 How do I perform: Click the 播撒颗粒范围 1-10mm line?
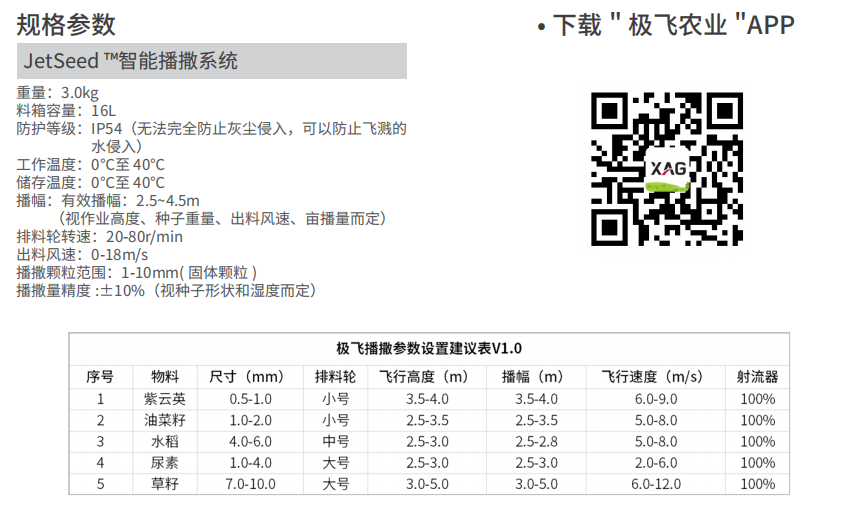coord(137,272)
